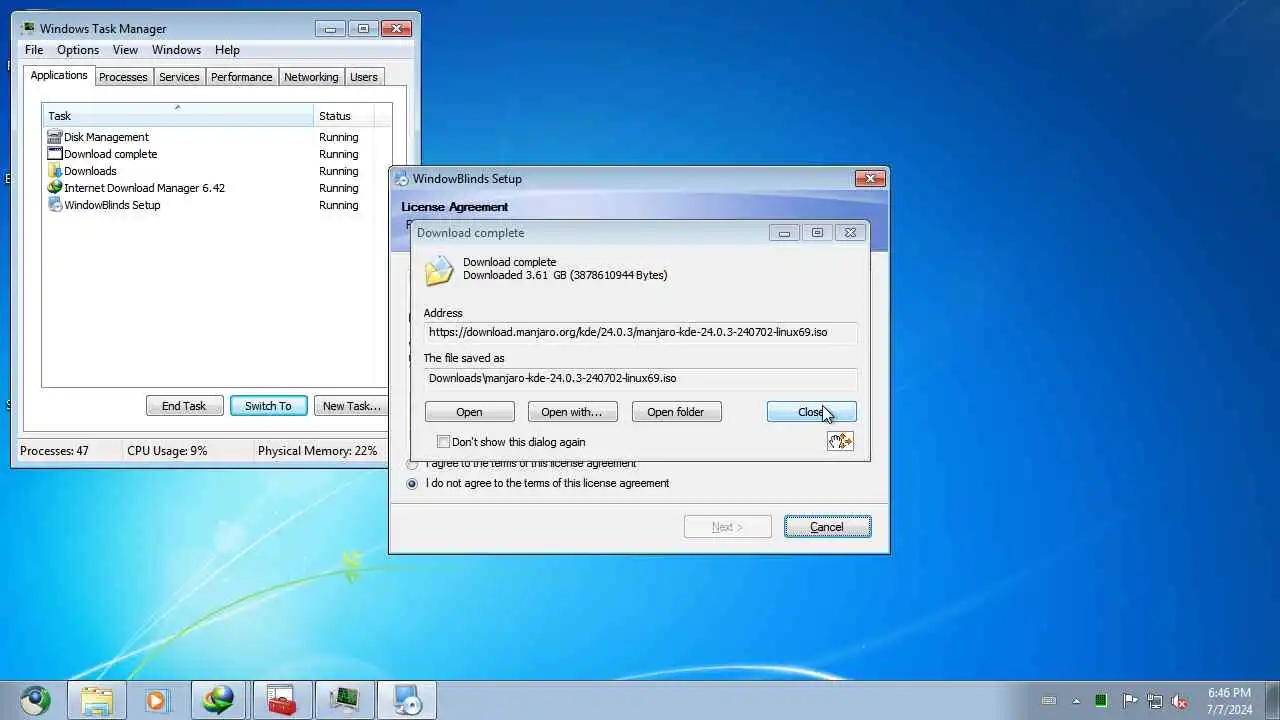Screen dimensions: 1280x720
Task: Click the Disk Management task icon
Action: [x=55, y=137]
